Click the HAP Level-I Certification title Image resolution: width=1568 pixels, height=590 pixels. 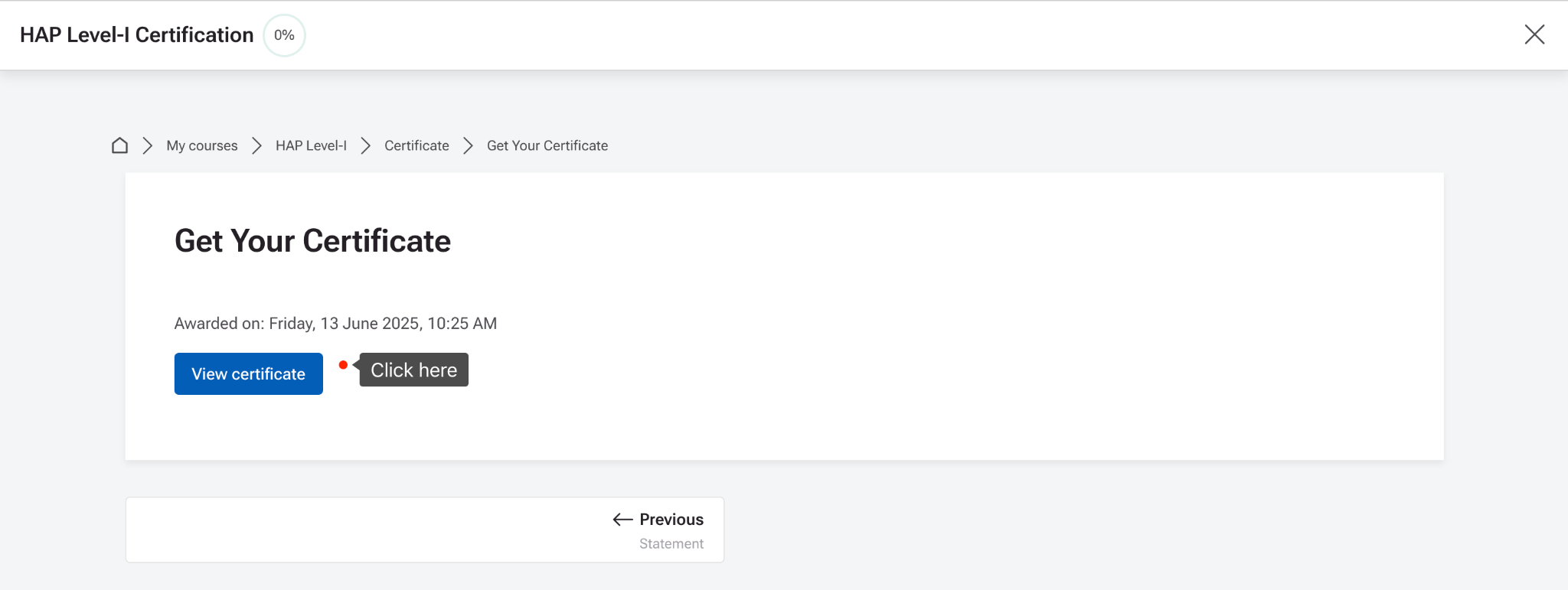[136, 35]
